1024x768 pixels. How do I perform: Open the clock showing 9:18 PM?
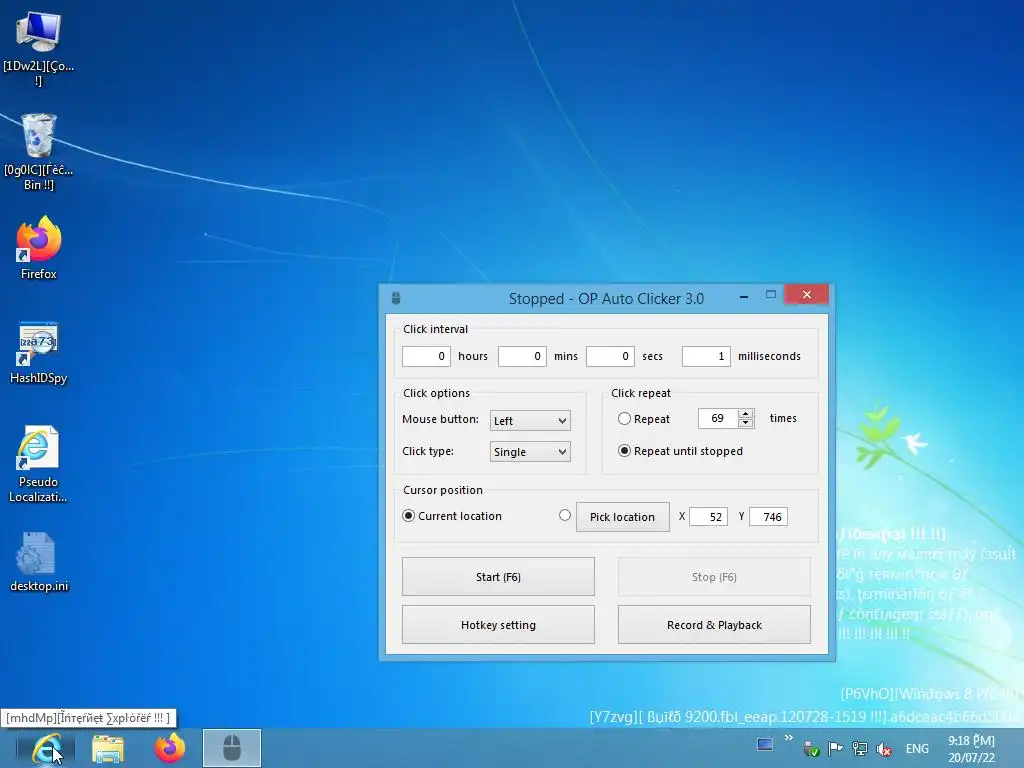972,749
